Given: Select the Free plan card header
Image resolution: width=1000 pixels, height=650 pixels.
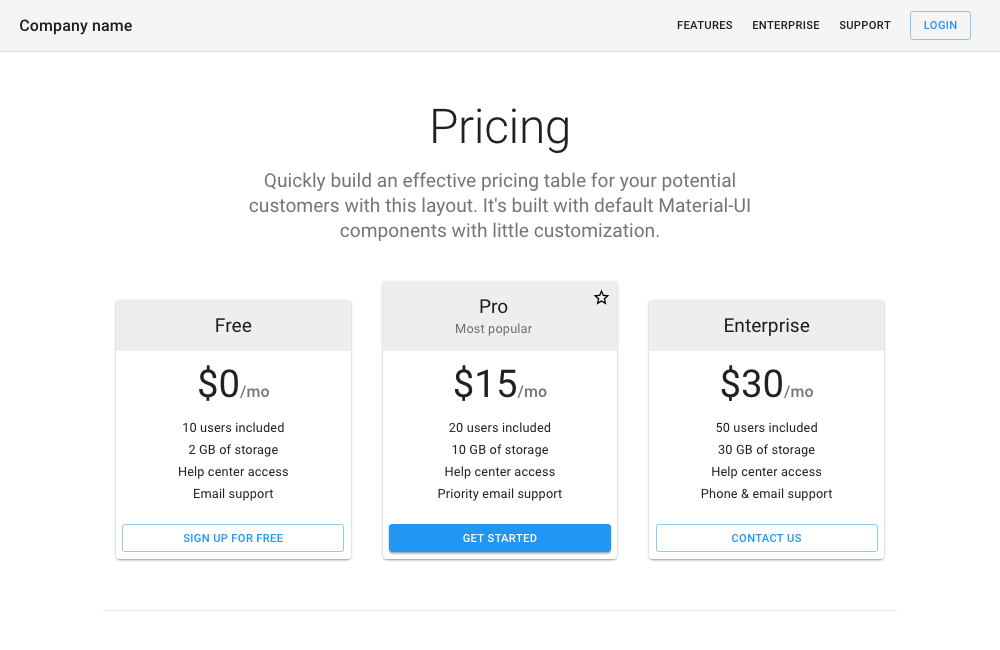Looking at the screenshot, I should 233,326.
